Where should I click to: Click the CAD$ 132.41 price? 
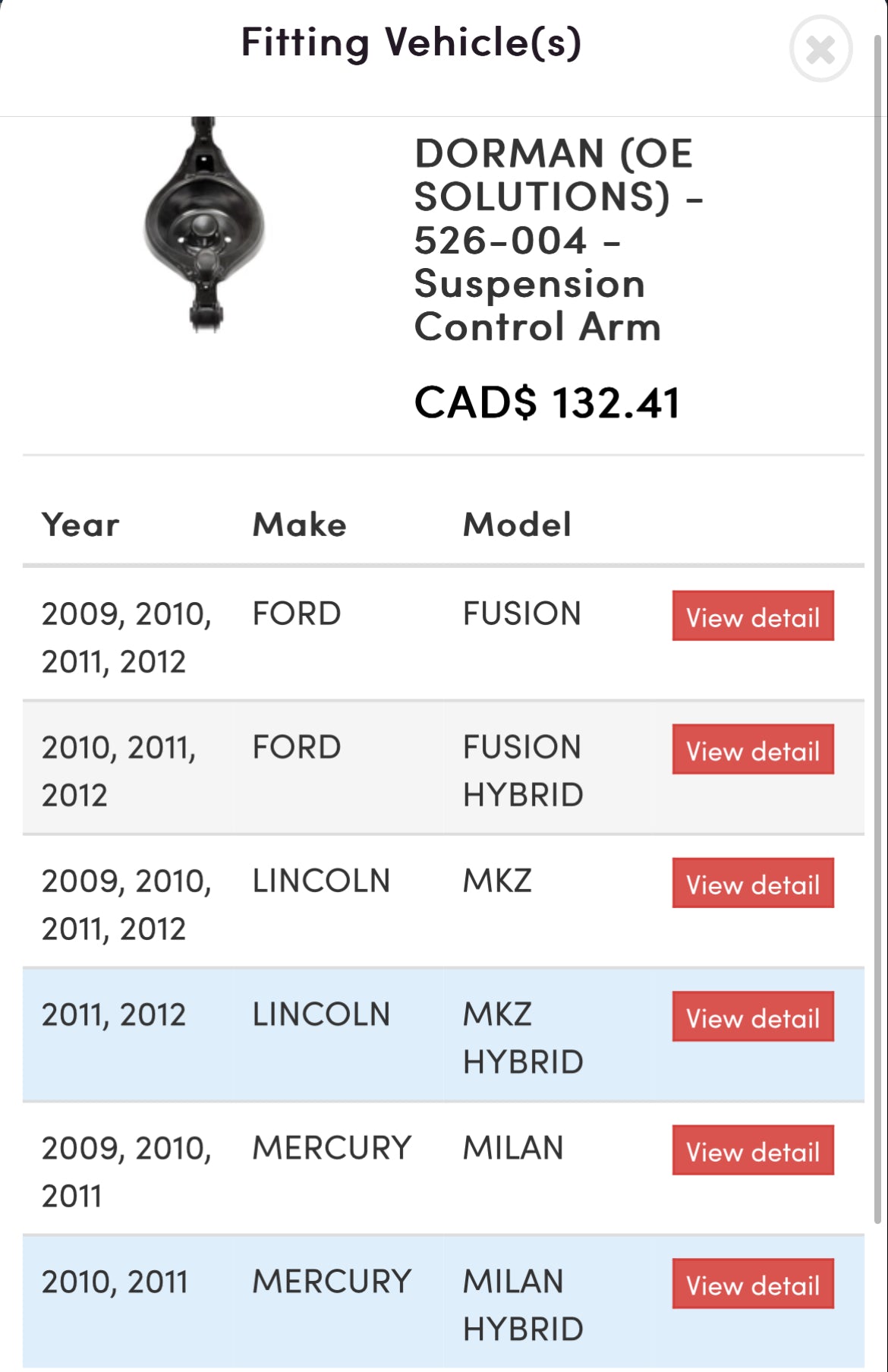[x=546, y=402]
